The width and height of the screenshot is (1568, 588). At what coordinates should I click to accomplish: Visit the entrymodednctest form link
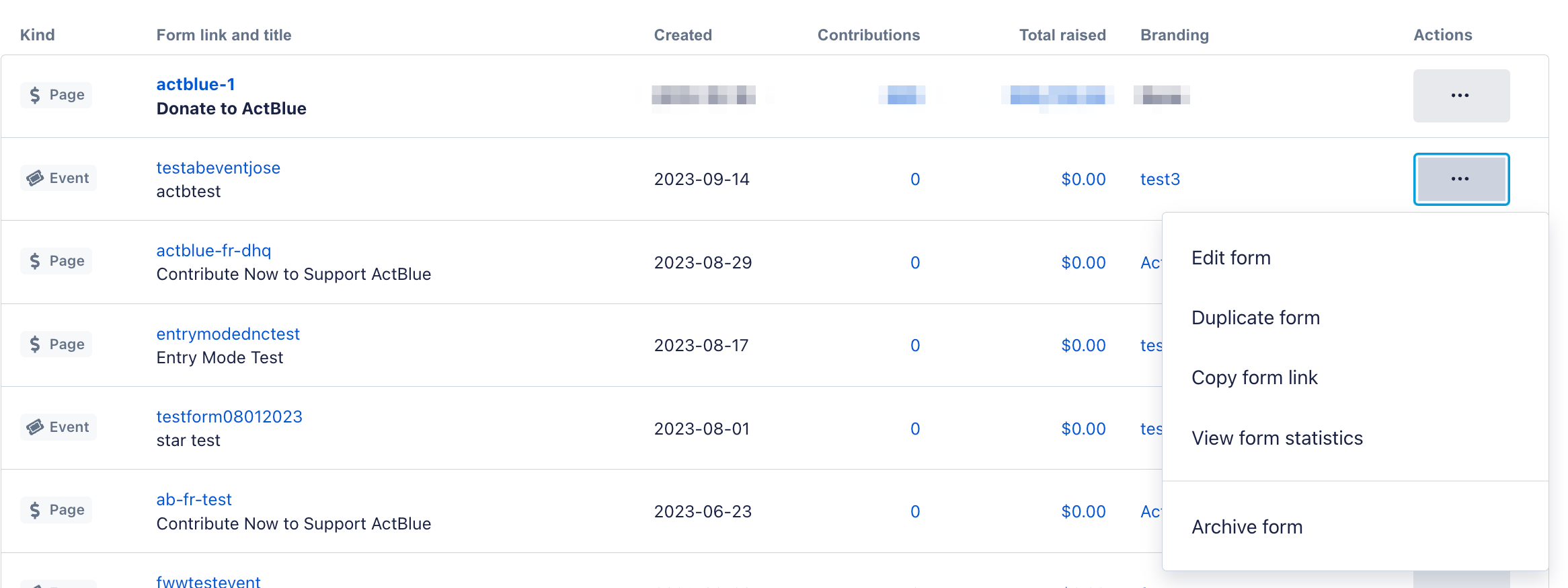point(228,334)
